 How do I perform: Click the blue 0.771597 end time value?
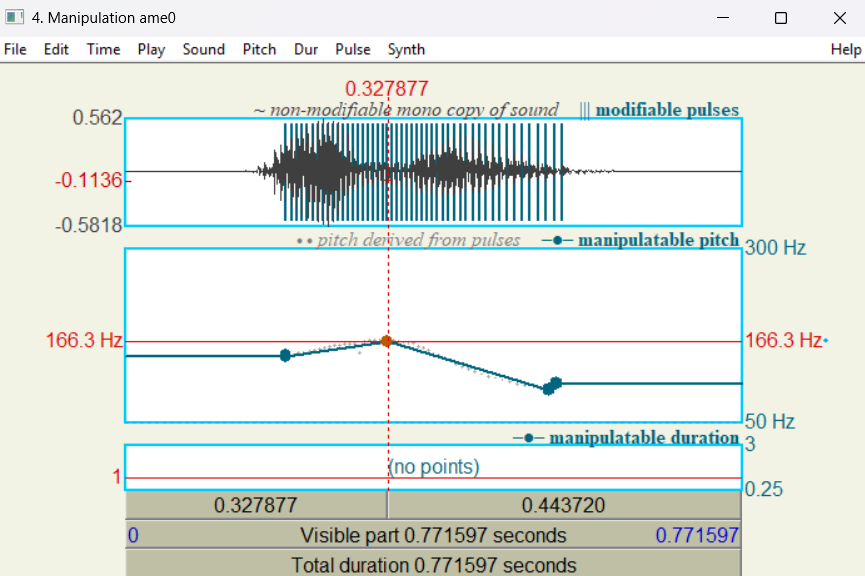(x=697, y=535)
